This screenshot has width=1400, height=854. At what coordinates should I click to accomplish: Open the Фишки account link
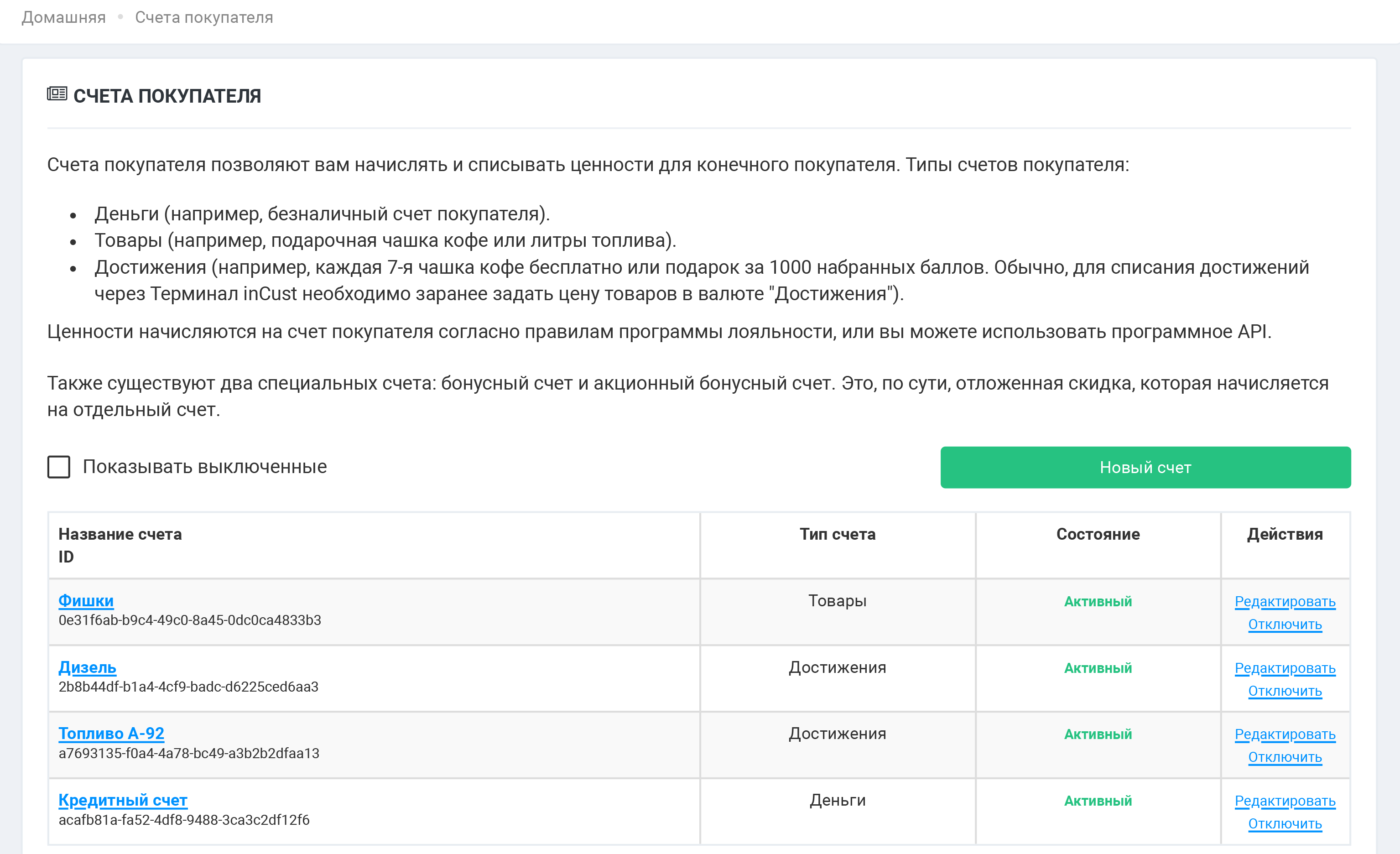pyautogui.click(x=86, y=601)
